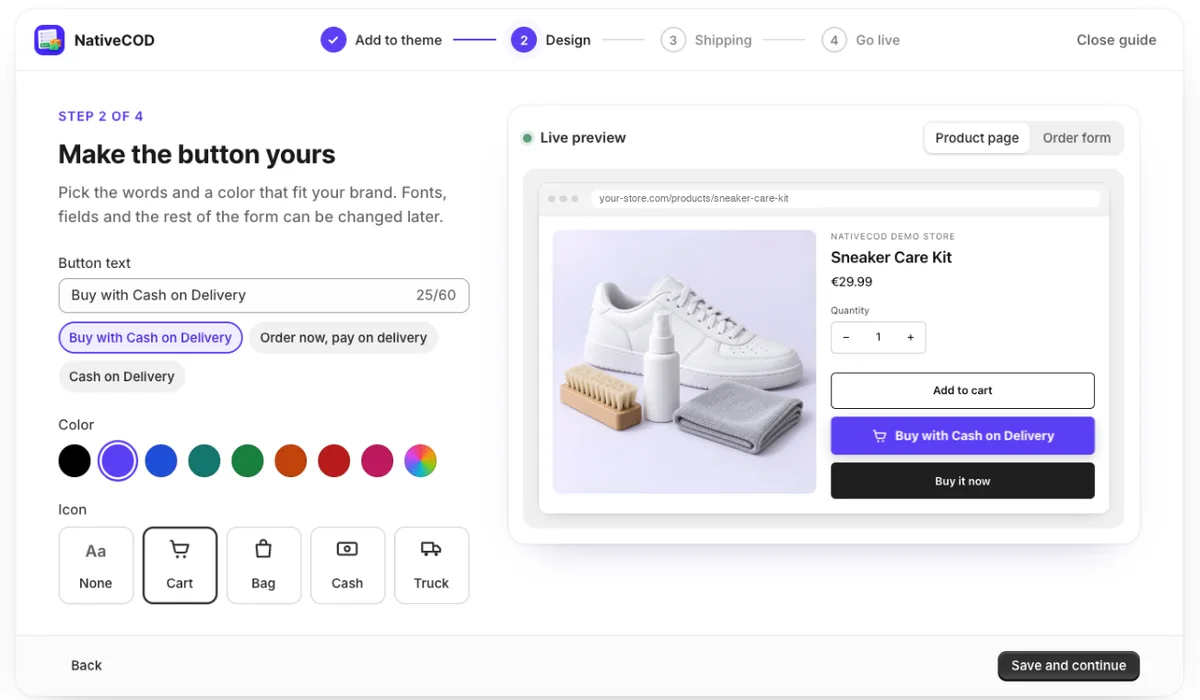The width and height of the screenshot is (1200, 700).
Task: Jump to the Go live step
Action: tap(878, 40)
